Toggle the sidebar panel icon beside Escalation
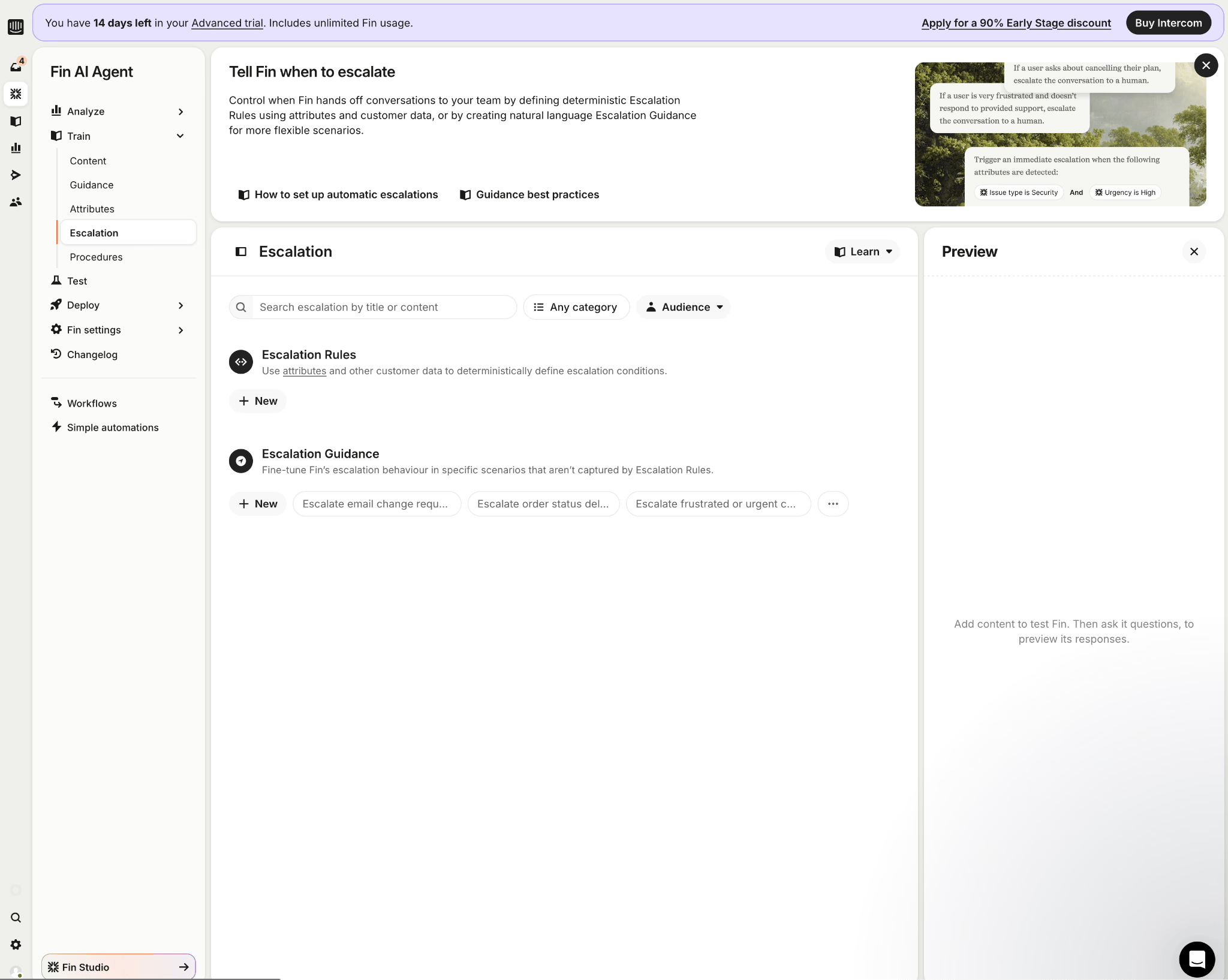The height and width of the screenshot is (980, 1228). click(x=241, y=252)
